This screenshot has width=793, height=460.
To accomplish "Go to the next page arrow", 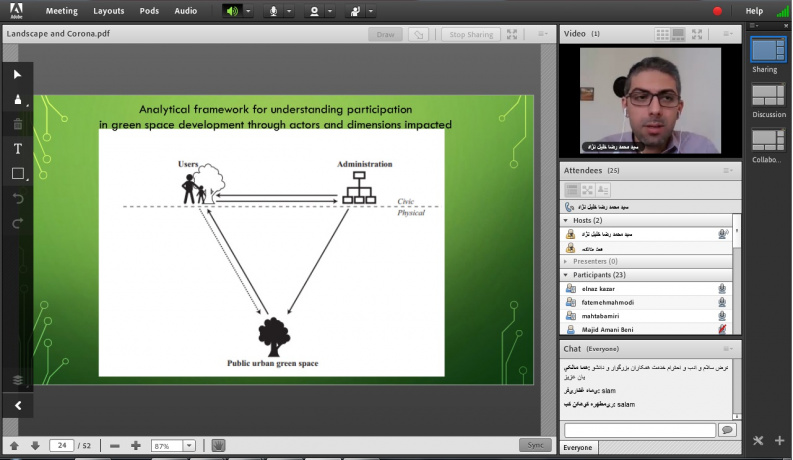I will [x=35, y=445].
